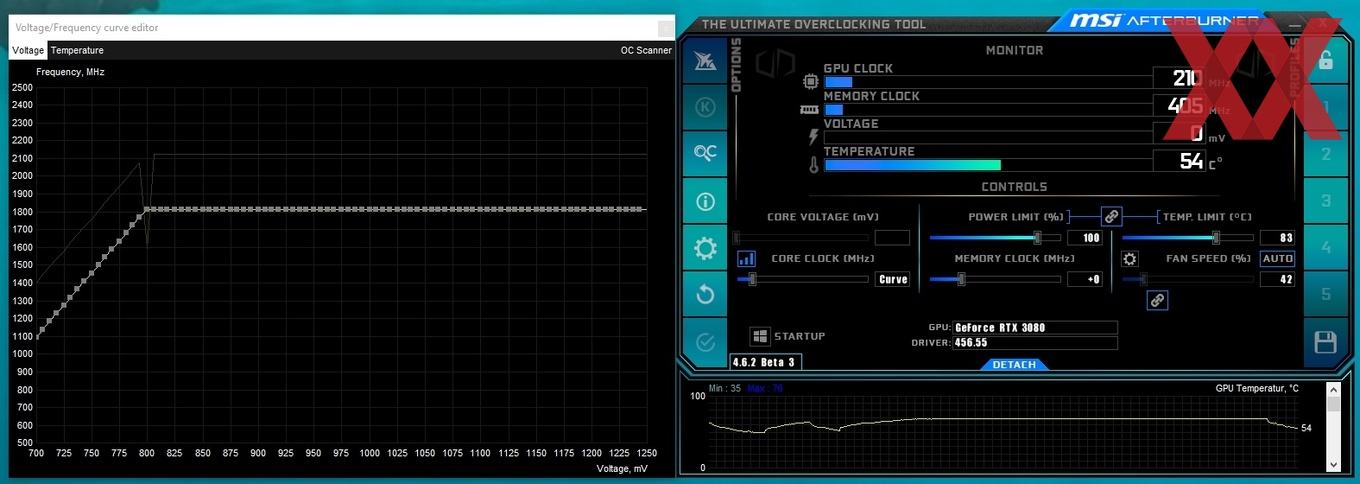Viewport: 1360px width, 484px height.
Task: Click the curve point at 800 mV
Action: (x=147, y=209)
